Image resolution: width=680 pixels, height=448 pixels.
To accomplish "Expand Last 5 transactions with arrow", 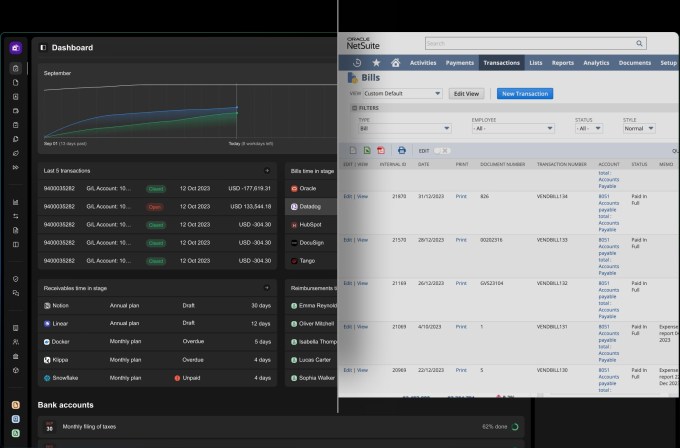I will (x=267, y=171).
